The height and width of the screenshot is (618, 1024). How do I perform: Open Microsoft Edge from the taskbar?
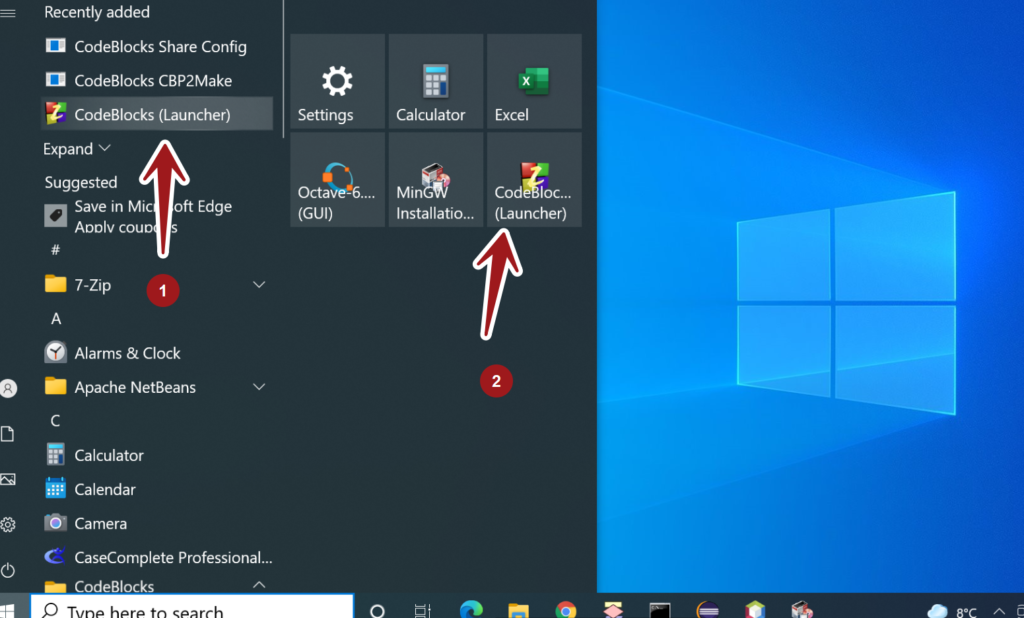(x=470, y=609)
